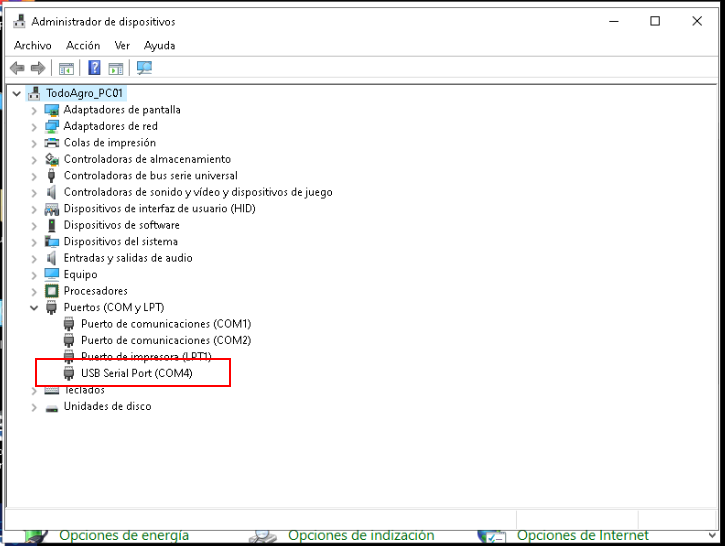Viewport: 725px width, 546px height.
Task: Select USB Serial Port (COM4) text
Action: click(137, 373)
